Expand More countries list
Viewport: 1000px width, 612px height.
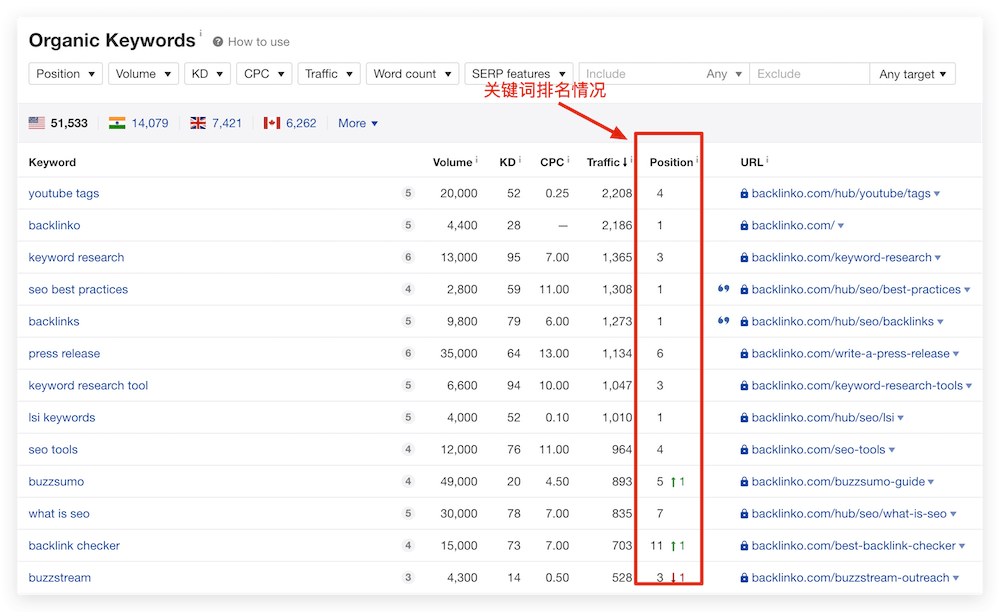pyautogui.click(x=358, y=123)
